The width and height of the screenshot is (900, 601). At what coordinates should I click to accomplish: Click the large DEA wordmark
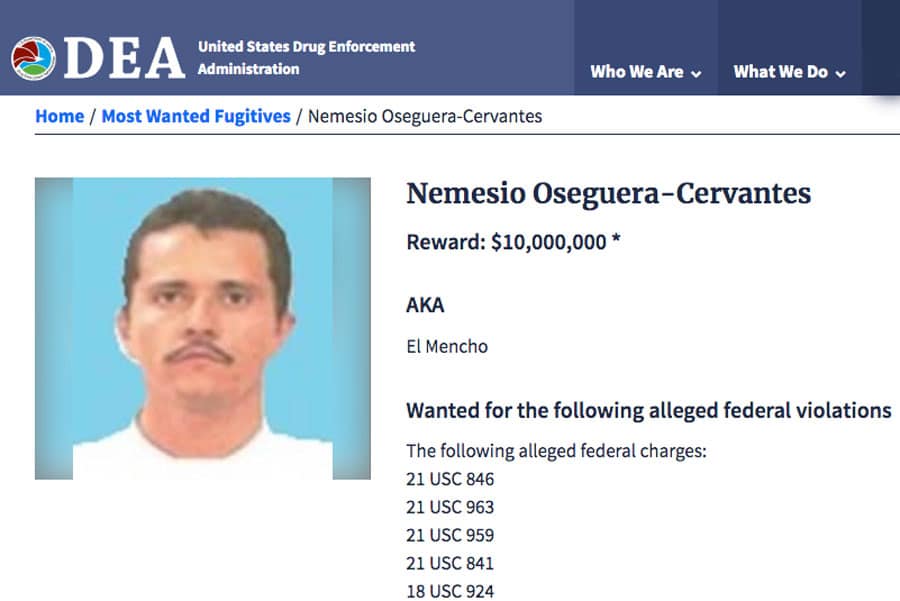pos(124,57)
